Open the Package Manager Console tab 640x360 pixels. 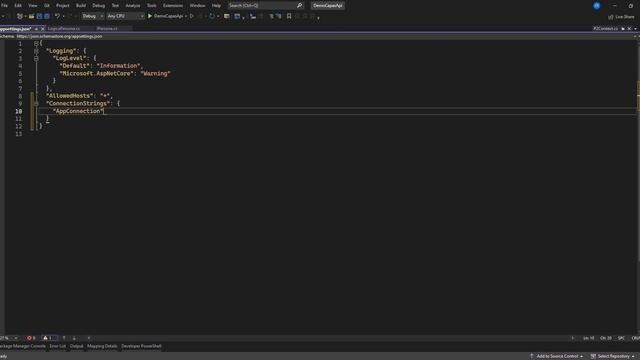tap(22, 346)
